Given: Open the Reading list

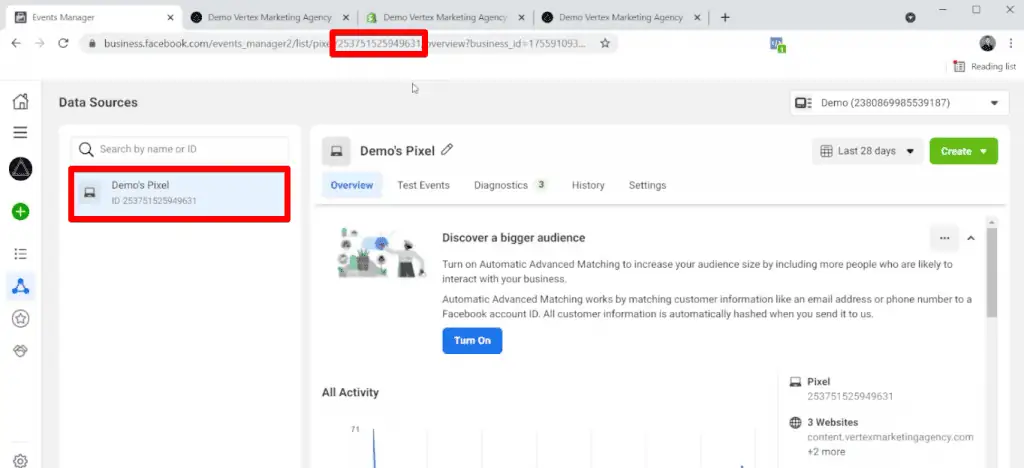Looking at the screenshot, I should pyautogui.click(x=984, y=66).
